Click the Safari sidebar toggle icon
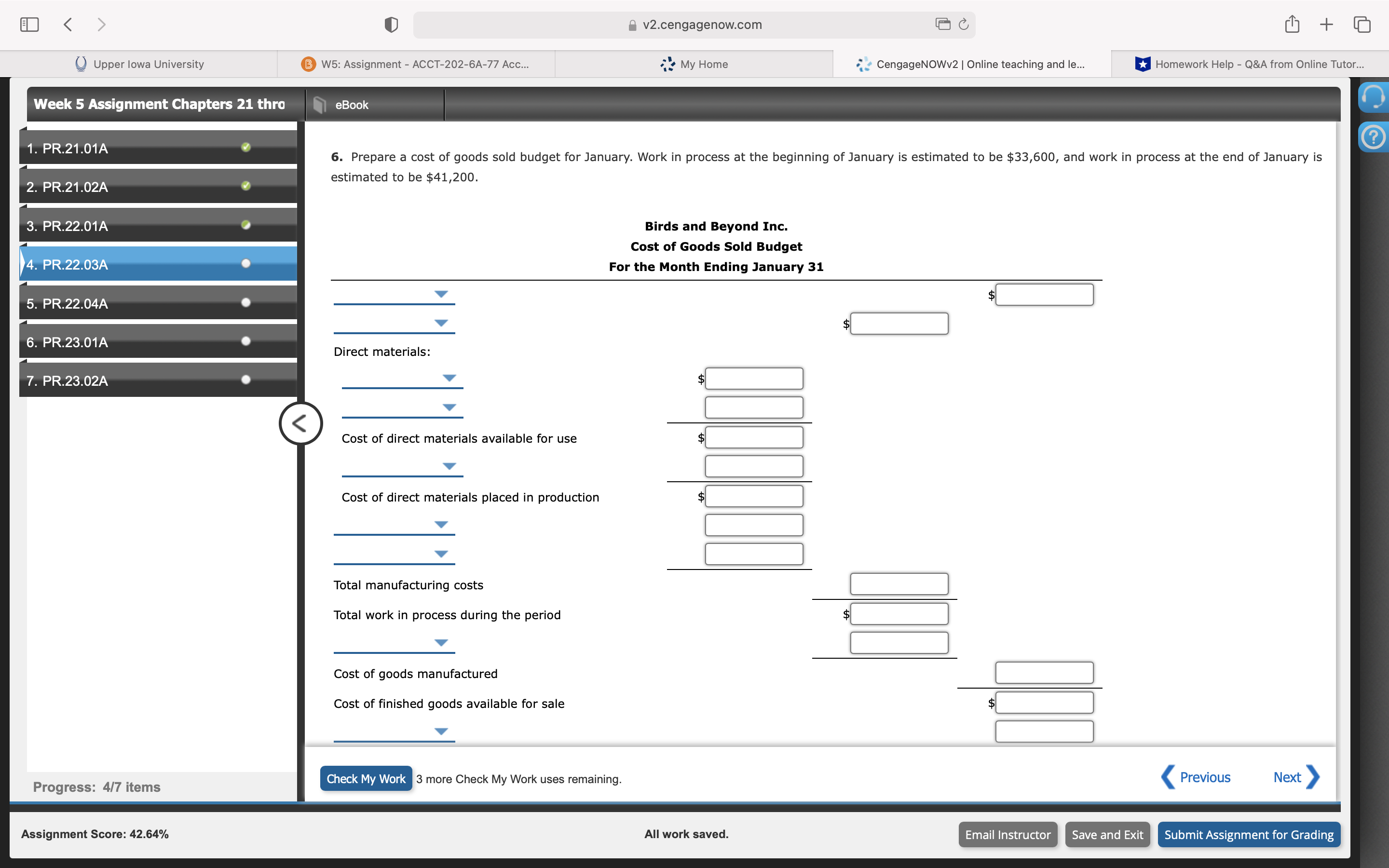The image size is (1389, 868). [29, 25]
